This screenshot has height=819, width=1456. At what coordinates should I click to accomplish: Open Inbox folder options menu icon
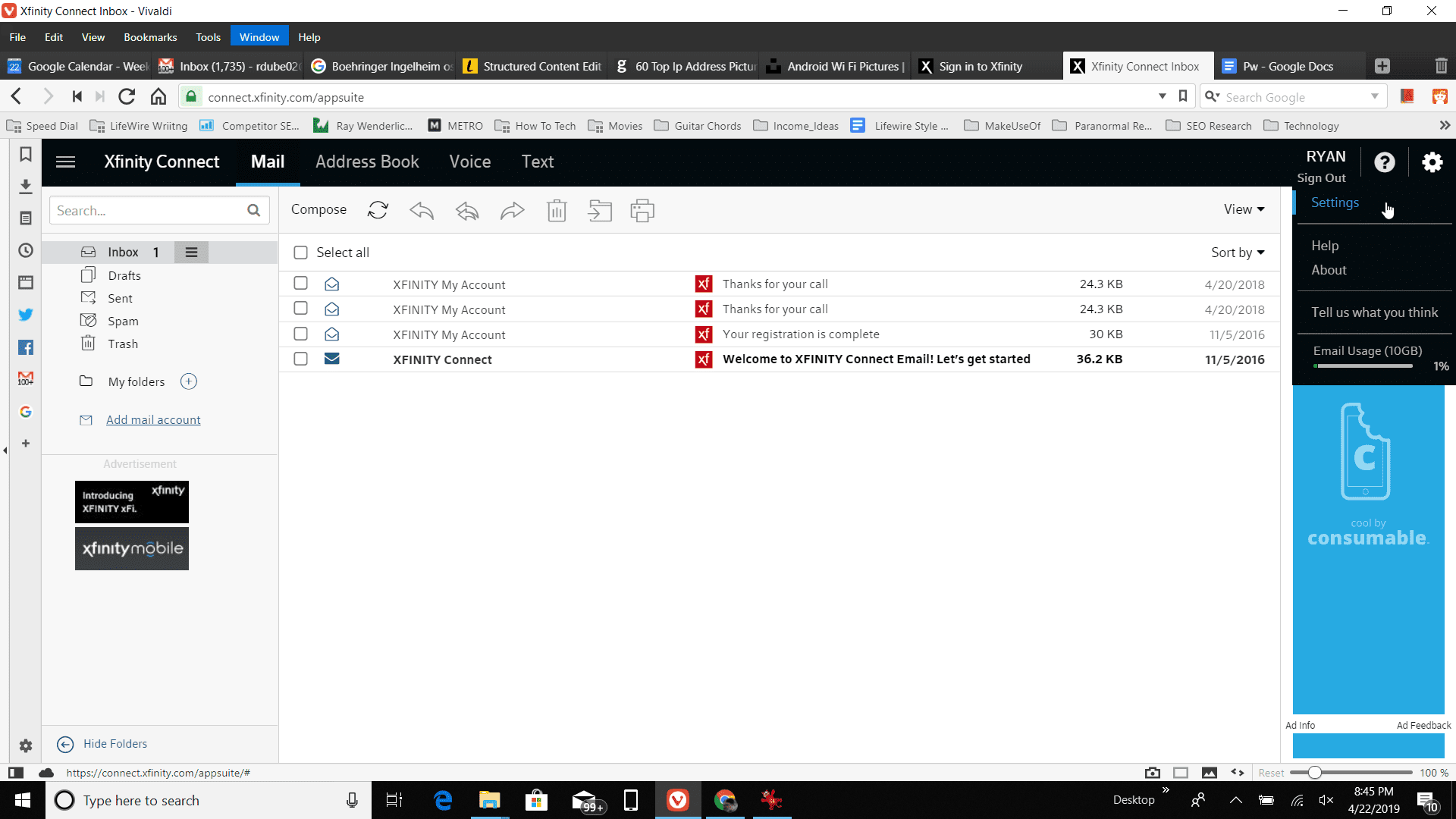tap(191, 252)
